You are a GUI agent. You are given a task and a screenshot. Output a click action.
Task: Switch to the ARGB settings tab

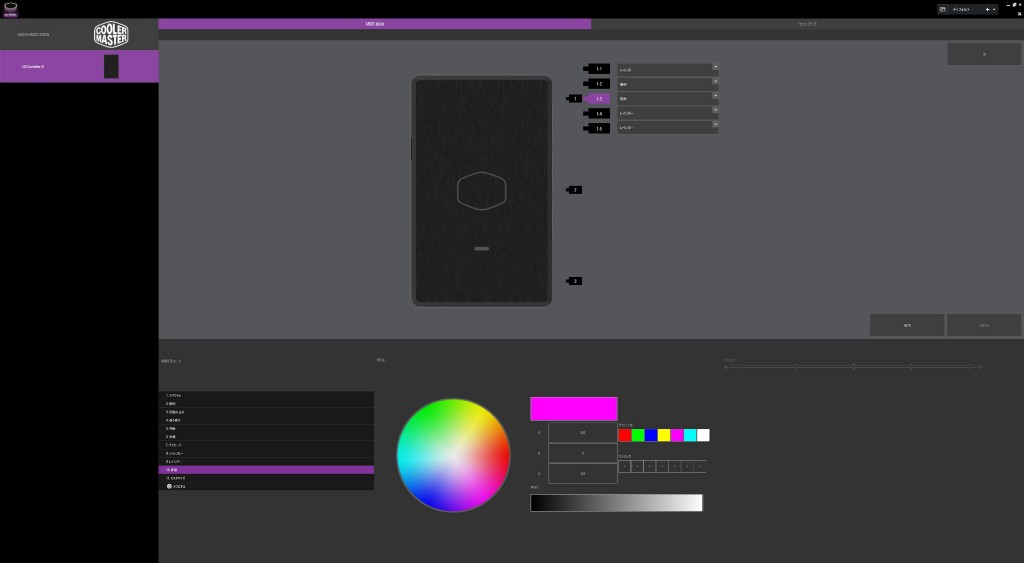[374, 24]
